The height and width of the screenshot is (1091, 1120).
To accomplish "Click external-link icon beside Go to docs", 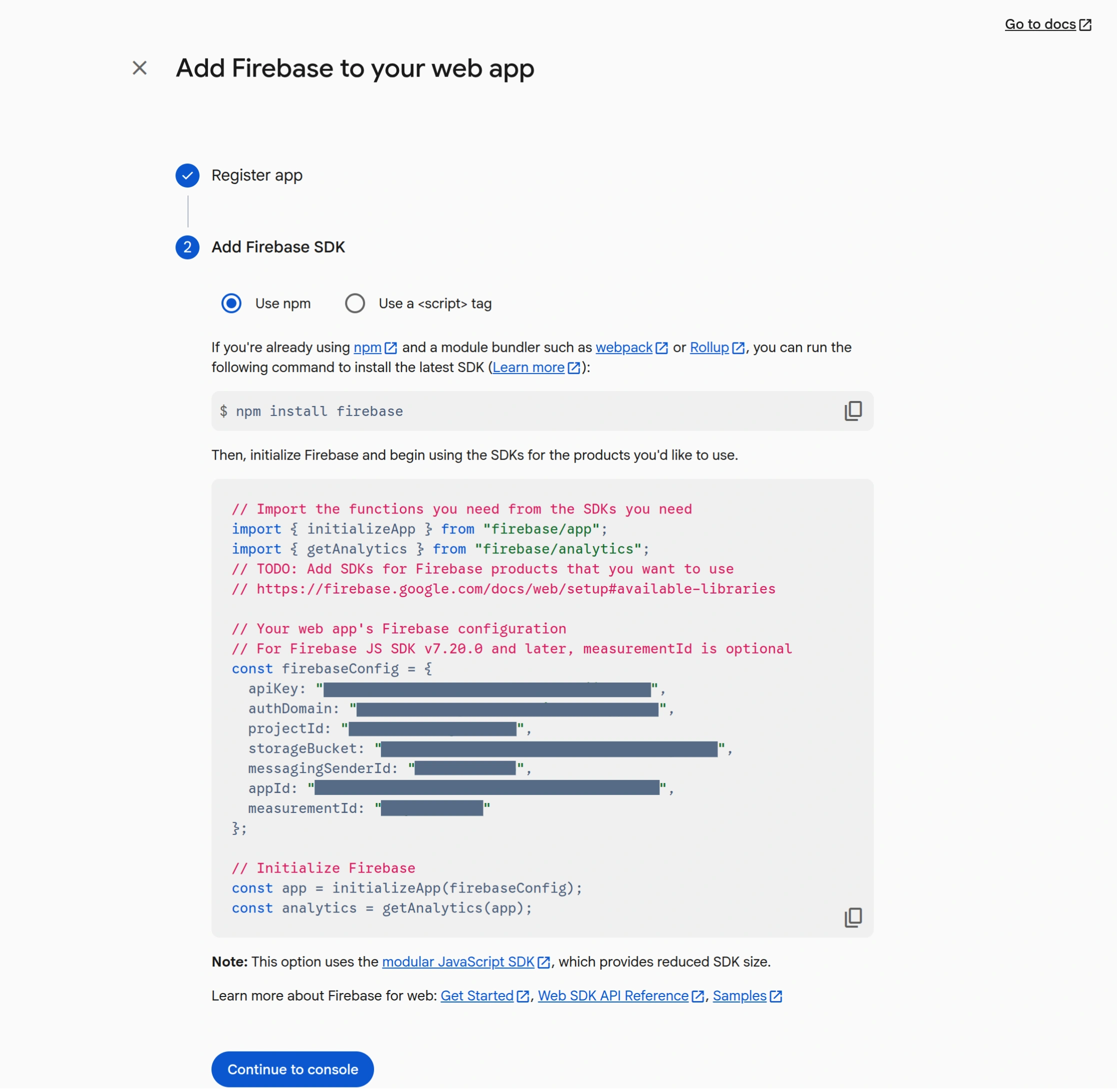I will coord(1088,24).
